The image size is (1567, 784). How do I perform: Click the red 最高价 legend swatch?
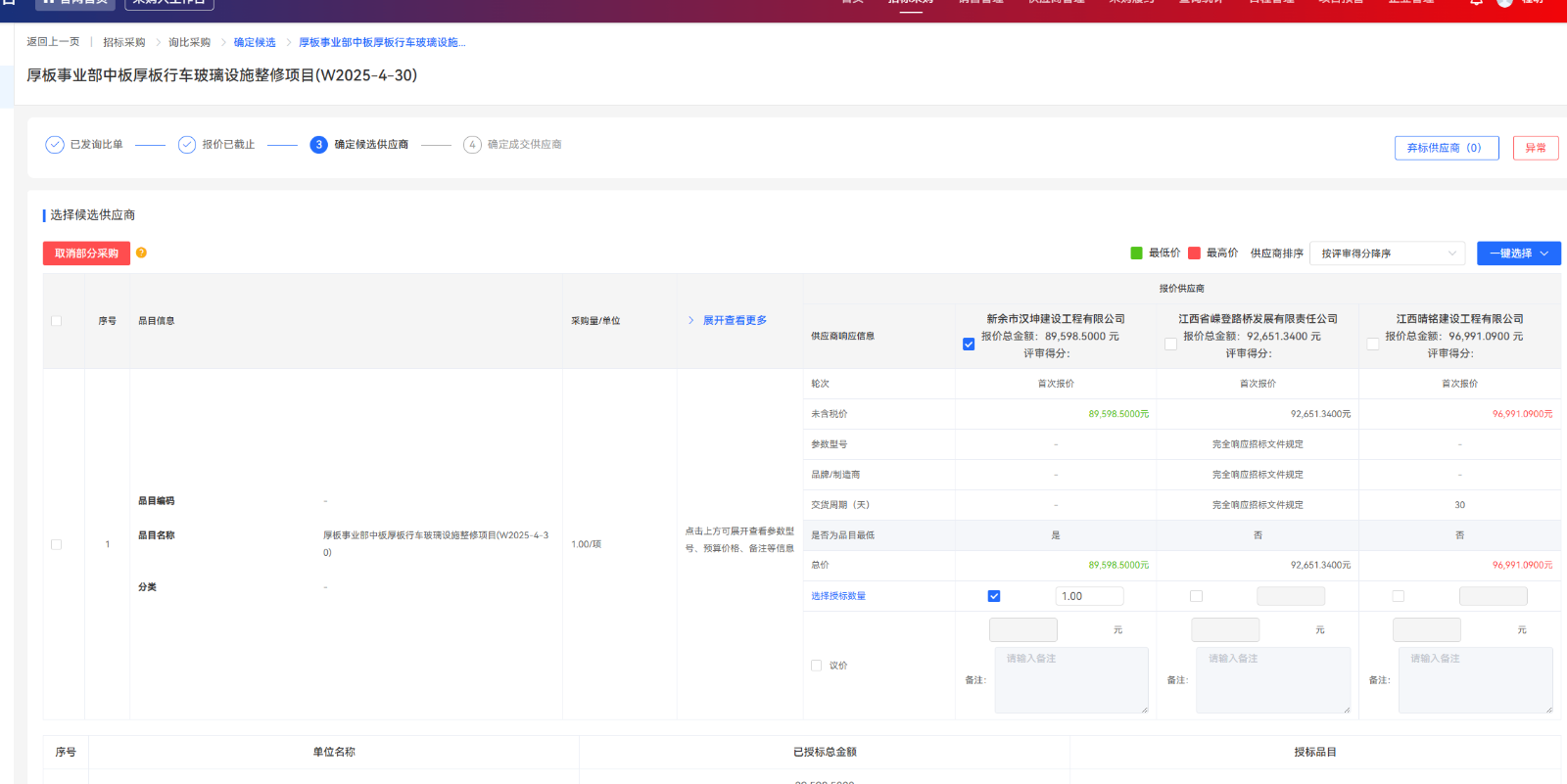click(1194, 253)
